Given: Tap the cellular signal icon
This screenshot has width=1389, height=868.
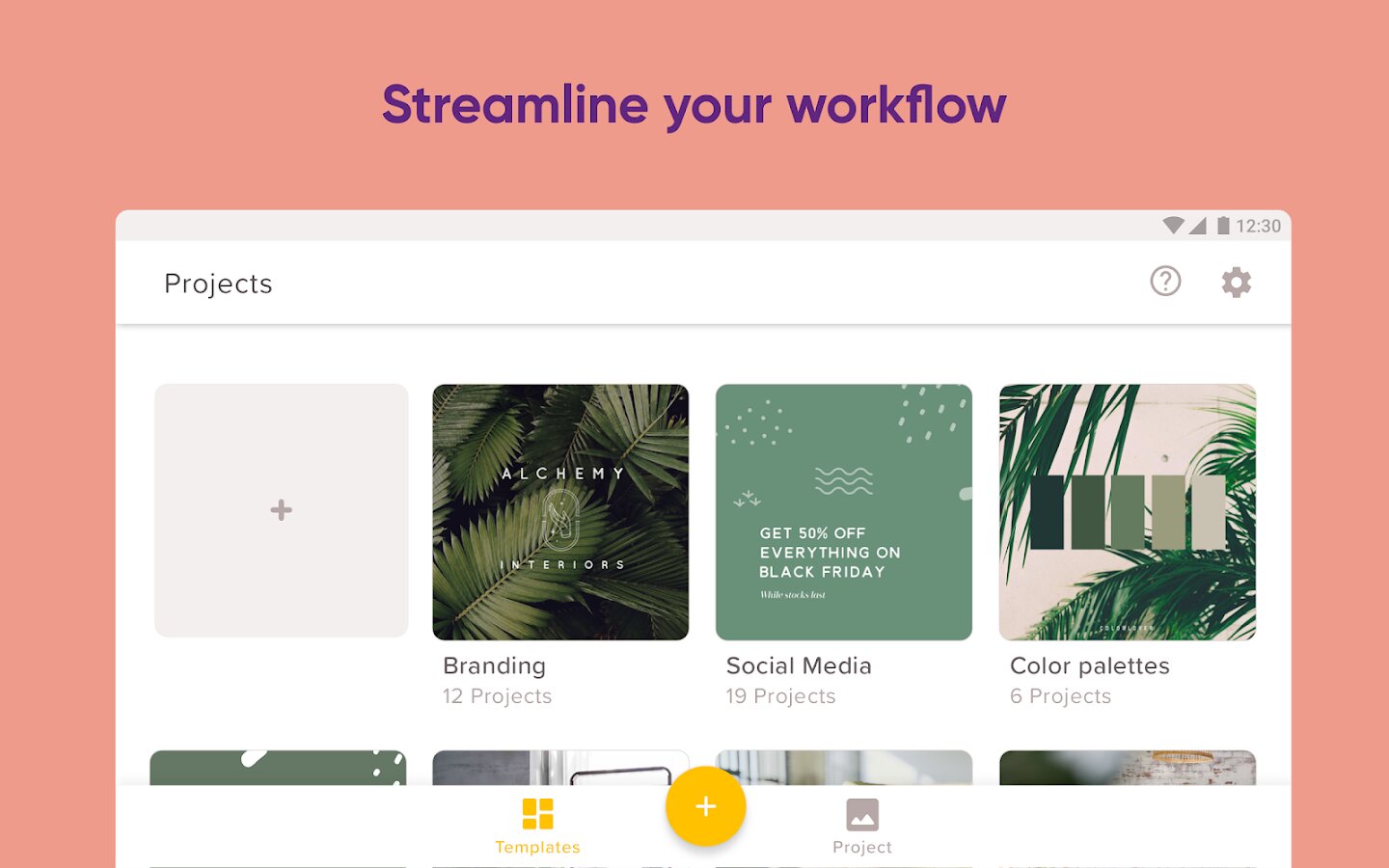Looking at the screenshot, I should pyautogui.click(x=1198, y=226).
